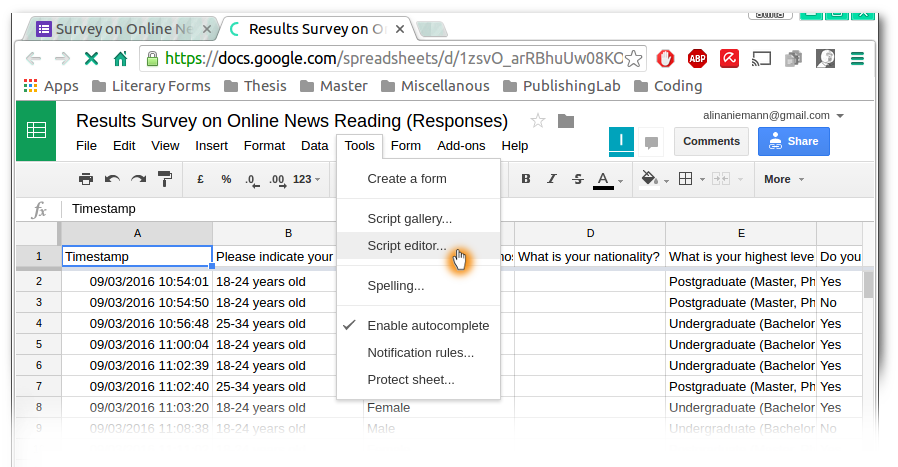Go back in browser history
Viewport: 898px width, 467px height.
pos(34,58)
